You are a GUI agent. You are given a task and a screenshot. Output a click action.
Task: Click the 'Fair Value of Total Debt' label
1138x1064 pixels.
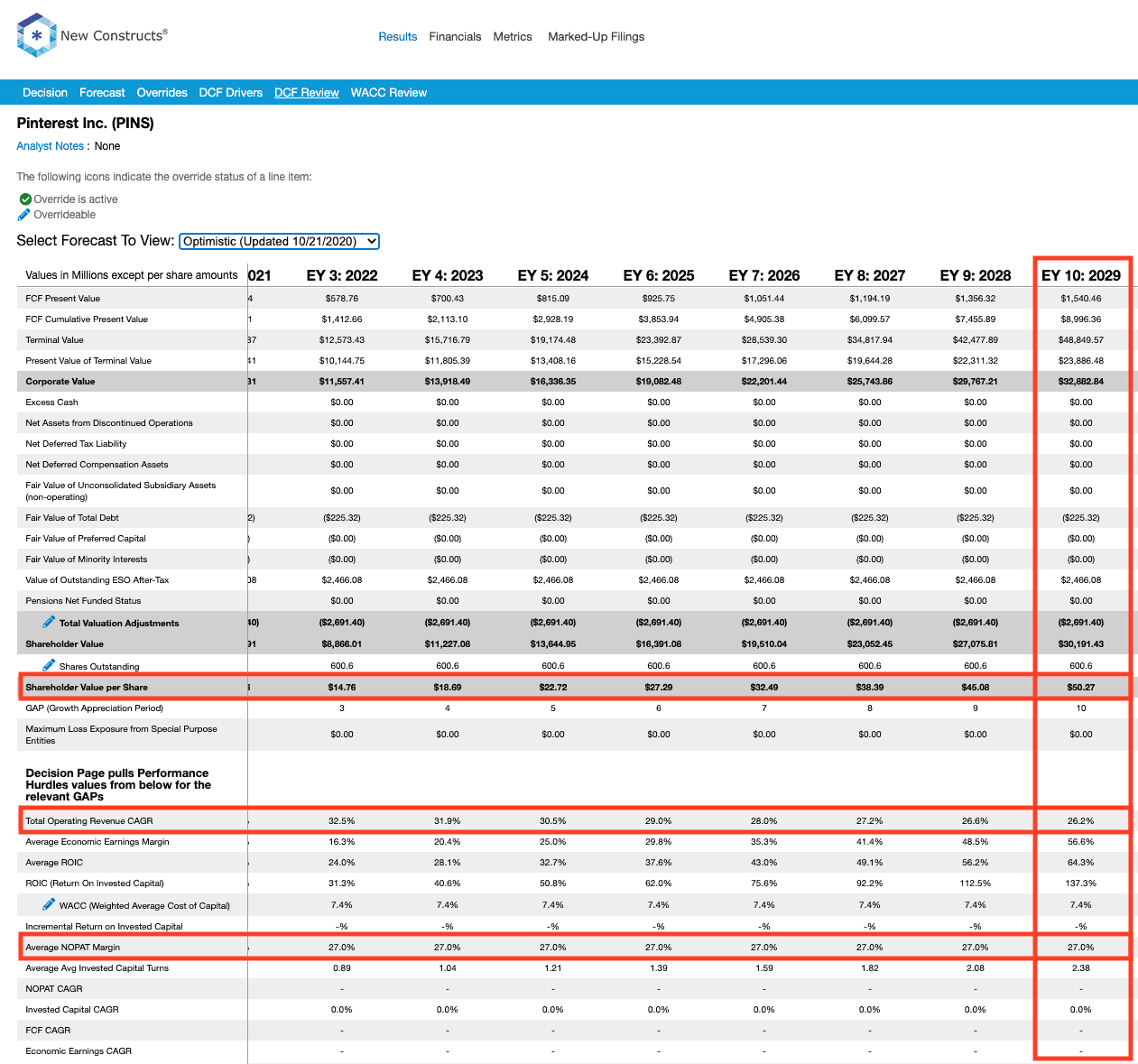(x=72, y=518)
